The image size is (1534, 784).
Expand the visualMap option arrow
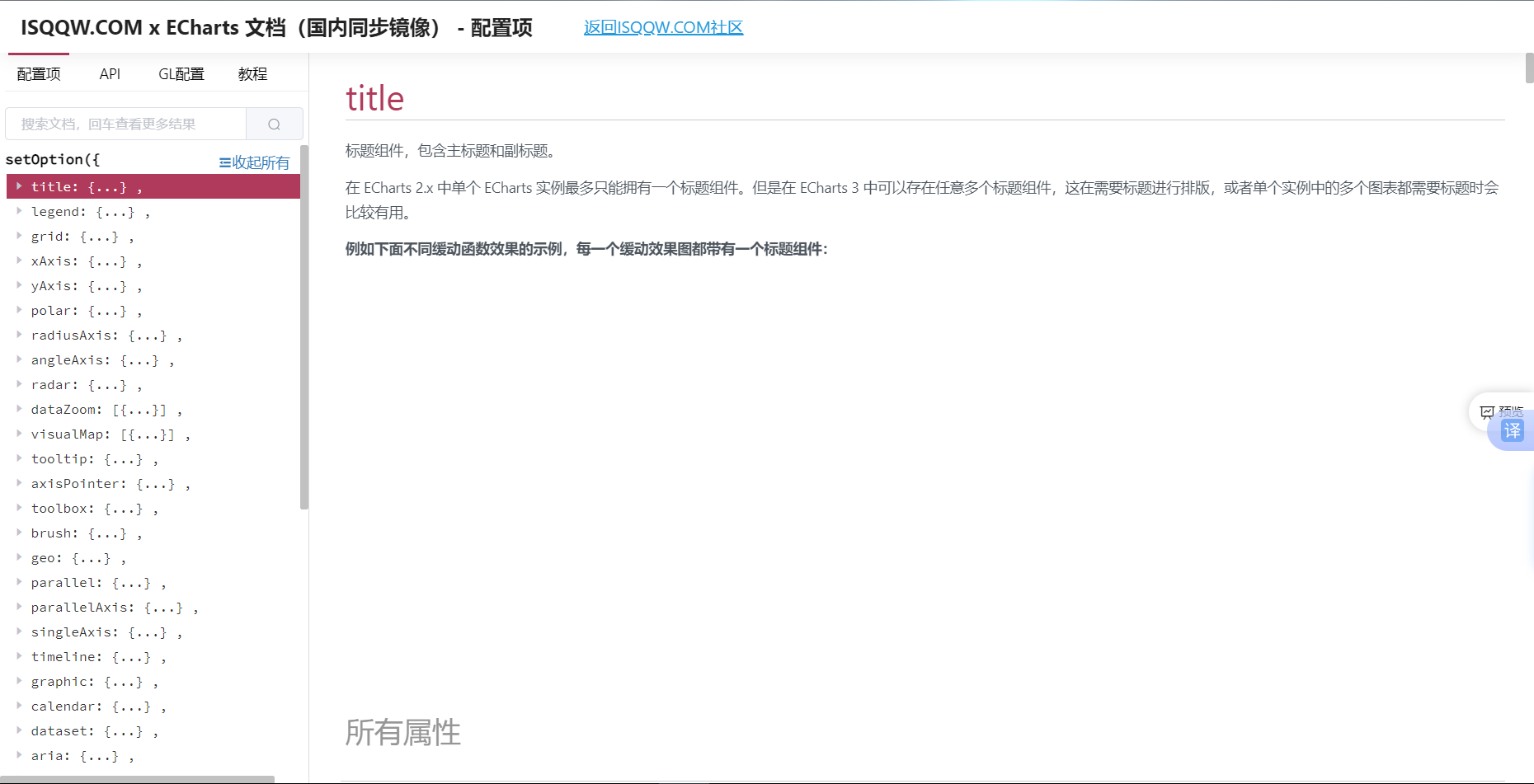pyautogui.click(x=19, y=434)
